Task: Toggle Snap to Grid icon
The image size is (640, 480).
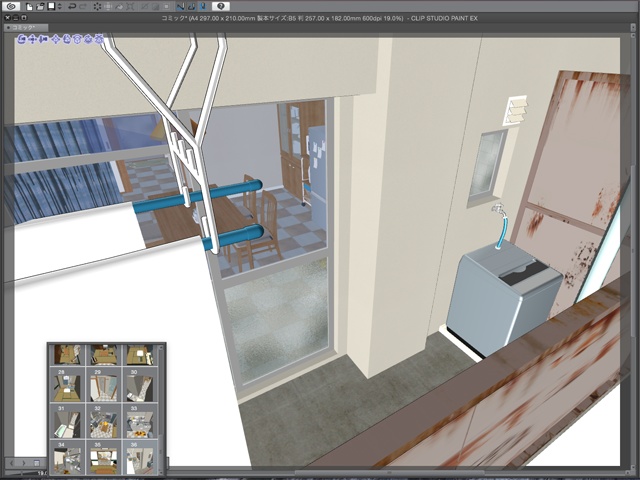Action: 203,6
